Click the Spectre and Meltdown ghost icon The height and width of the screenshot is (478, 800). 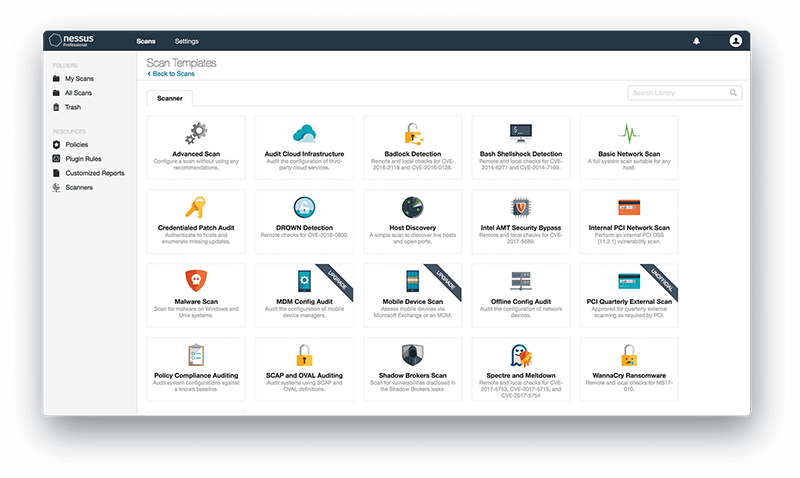(x=521, y=355)
